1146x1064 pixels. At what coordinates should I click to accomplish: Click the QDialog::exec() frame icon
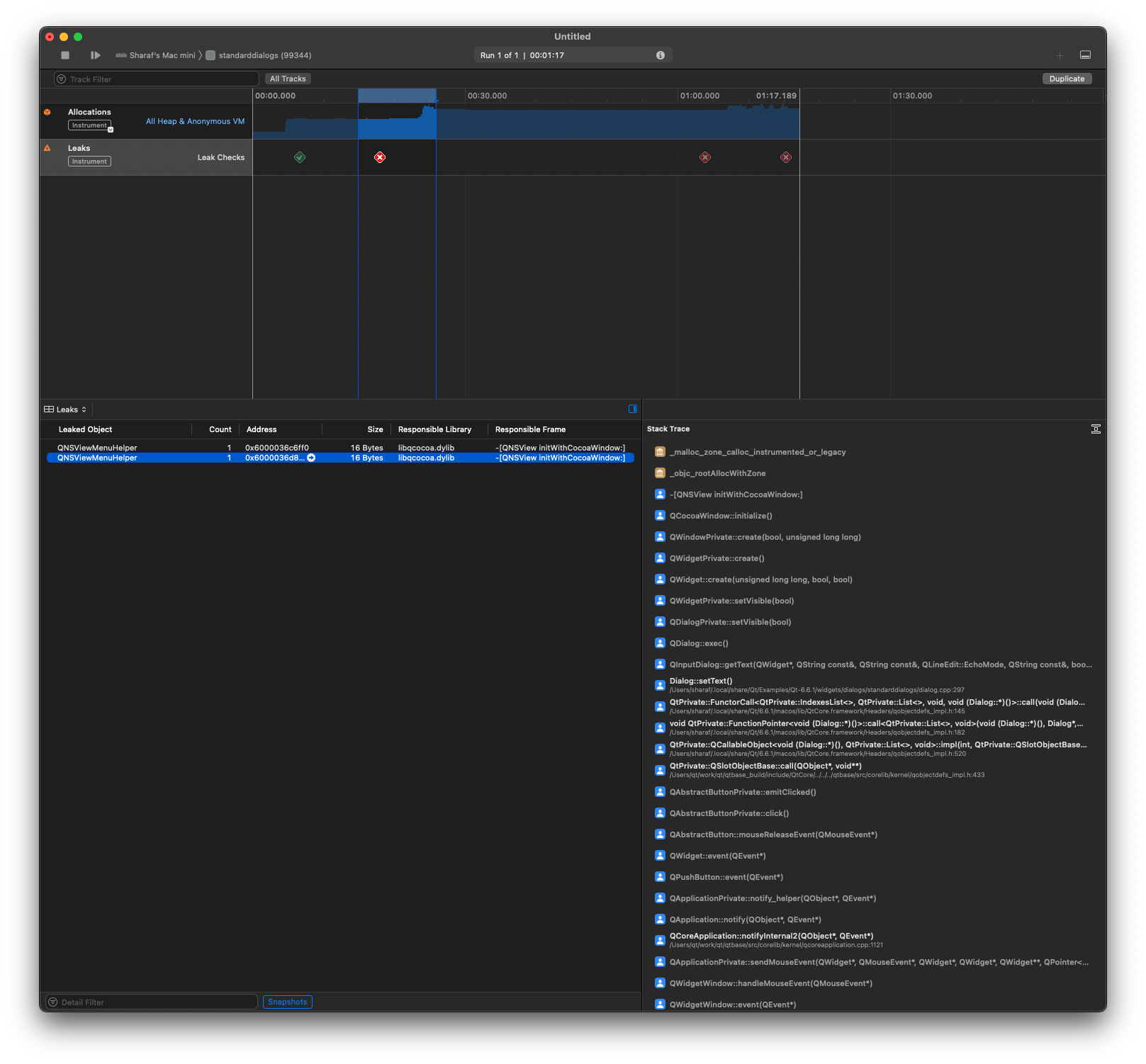(x=660, y=643)
